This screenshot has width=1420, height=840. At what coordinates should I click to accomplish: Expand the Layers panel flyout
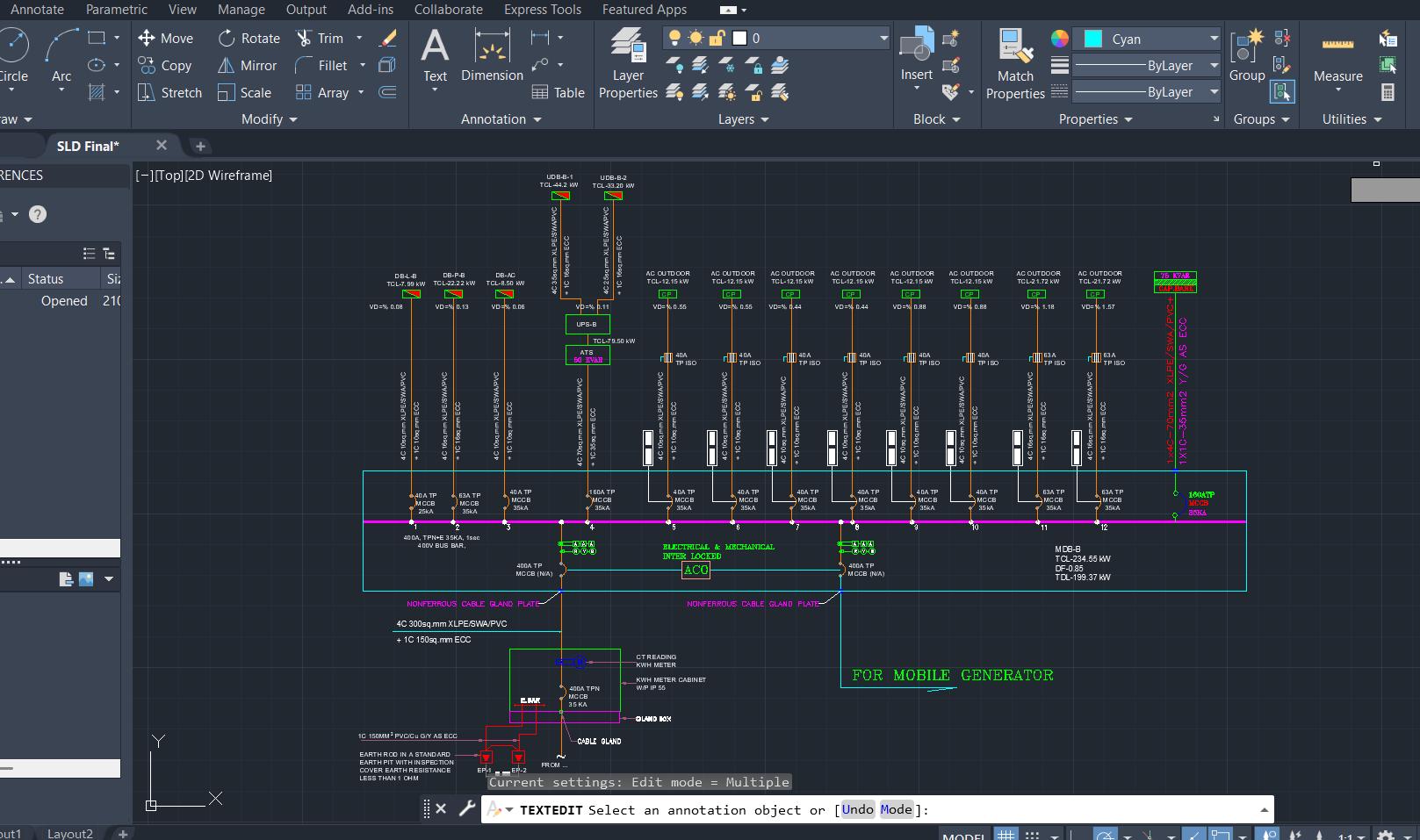(743, 119)
